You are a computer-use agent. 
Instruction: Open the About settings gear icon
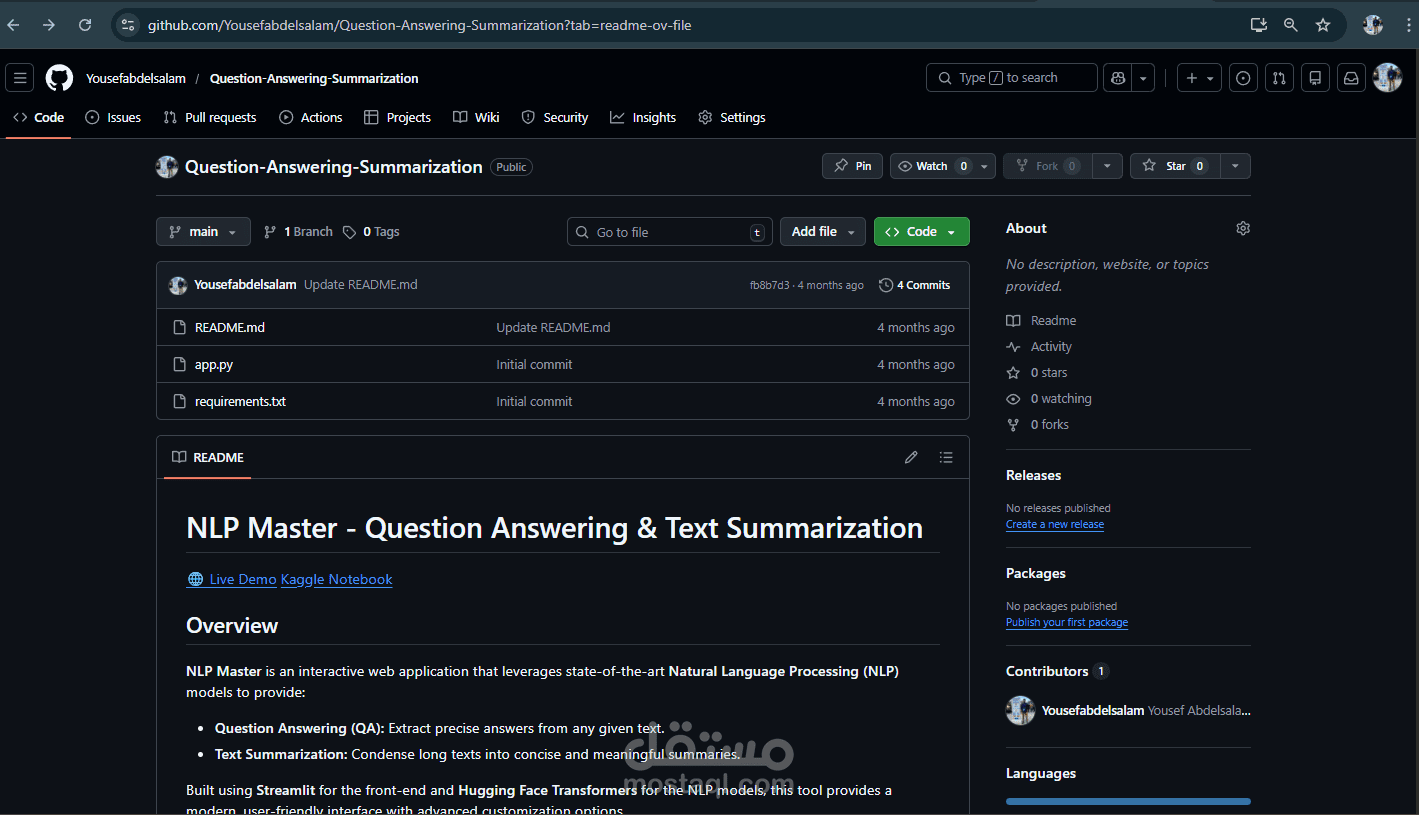1243,228
